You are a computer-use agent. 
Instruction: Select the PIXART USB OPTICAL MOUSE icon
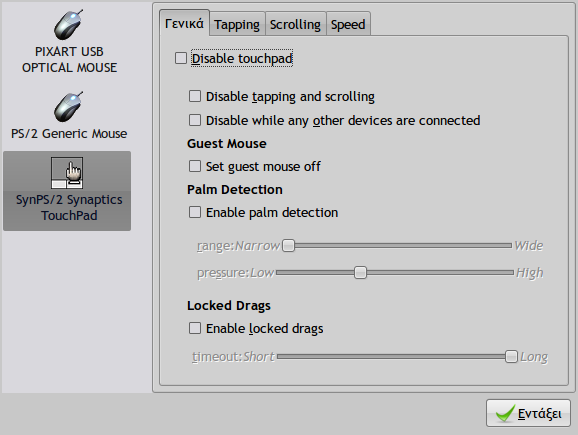(x=69, y=25)
